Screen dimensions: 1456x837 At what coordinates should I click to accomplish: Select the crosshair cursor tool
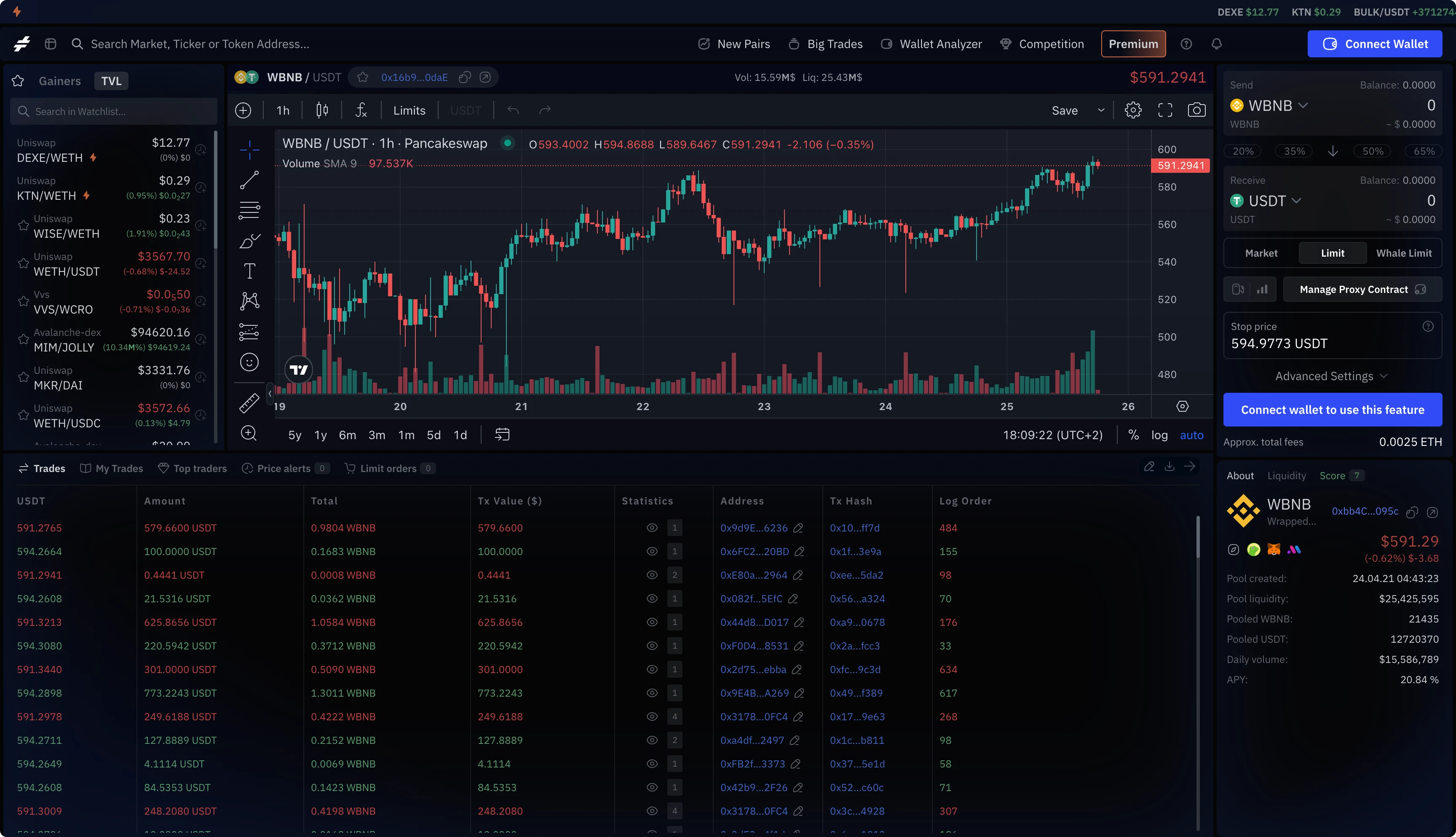pos(249,150)
